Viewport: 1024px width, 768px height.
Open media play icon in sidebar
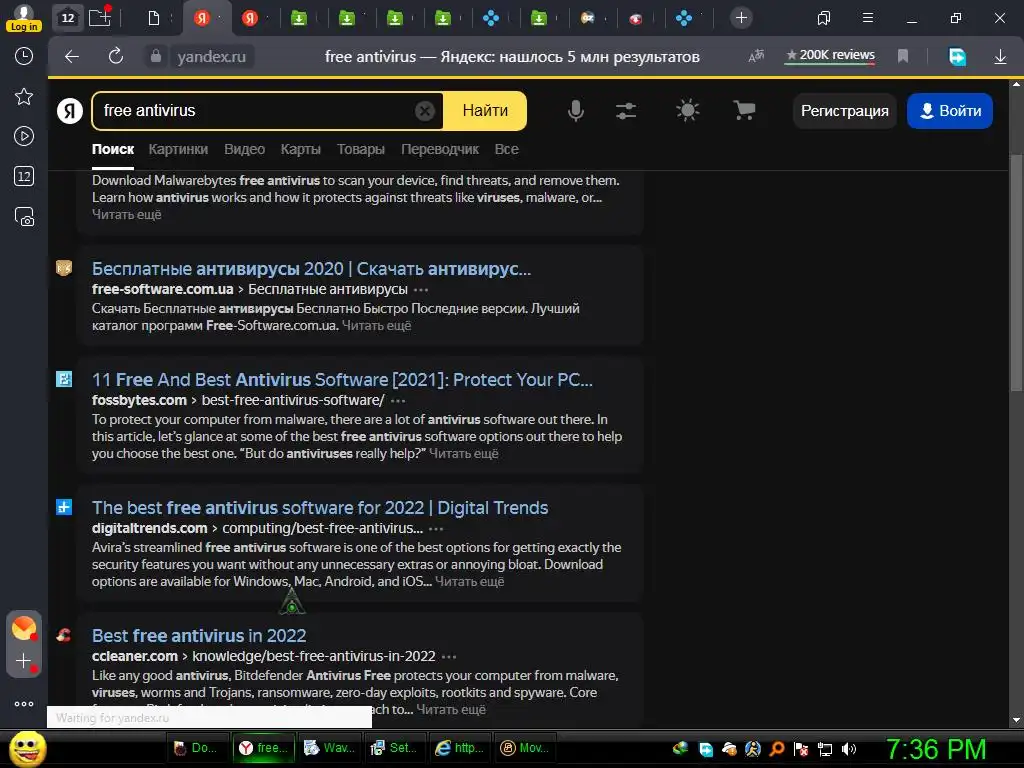[x=24, y=136]
